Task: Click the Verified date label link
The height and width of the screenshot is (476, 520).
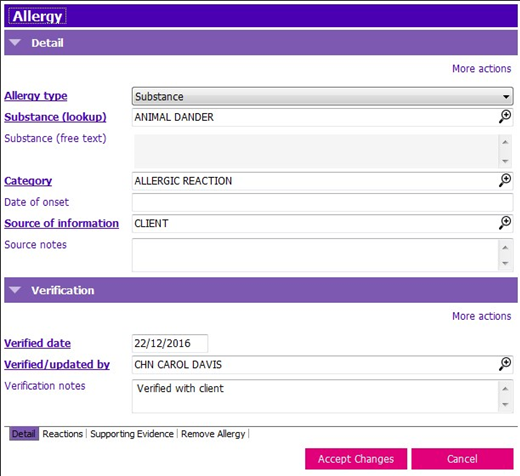Action: click(37, 343)
